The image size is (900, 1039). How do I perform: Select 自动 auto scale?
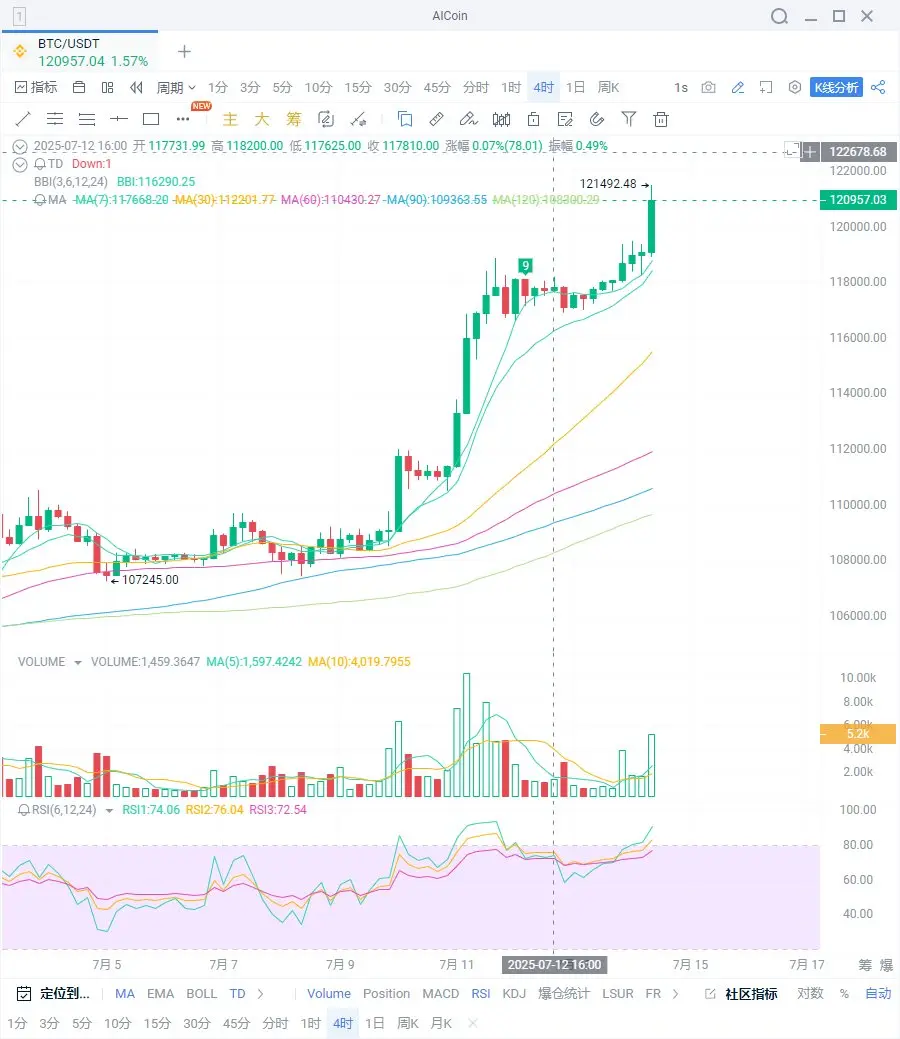(878, 993)
